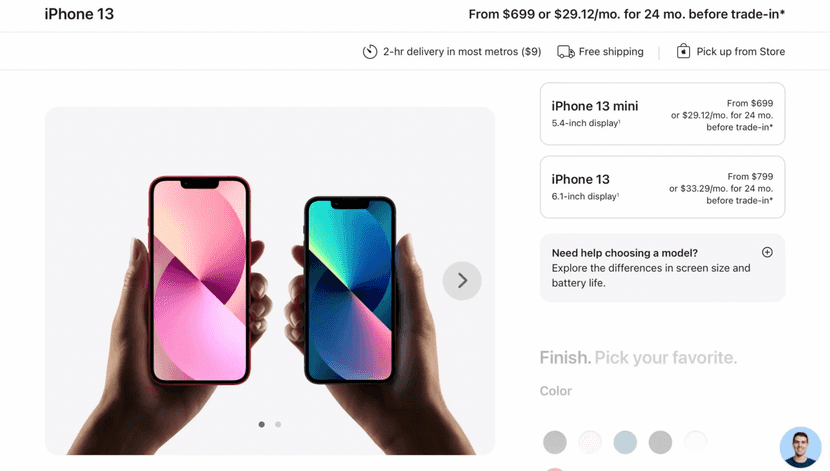Select the iPhone 13 mini model option
The height and width of the screenshot is (471, 830).
click(x=662, y=114)
